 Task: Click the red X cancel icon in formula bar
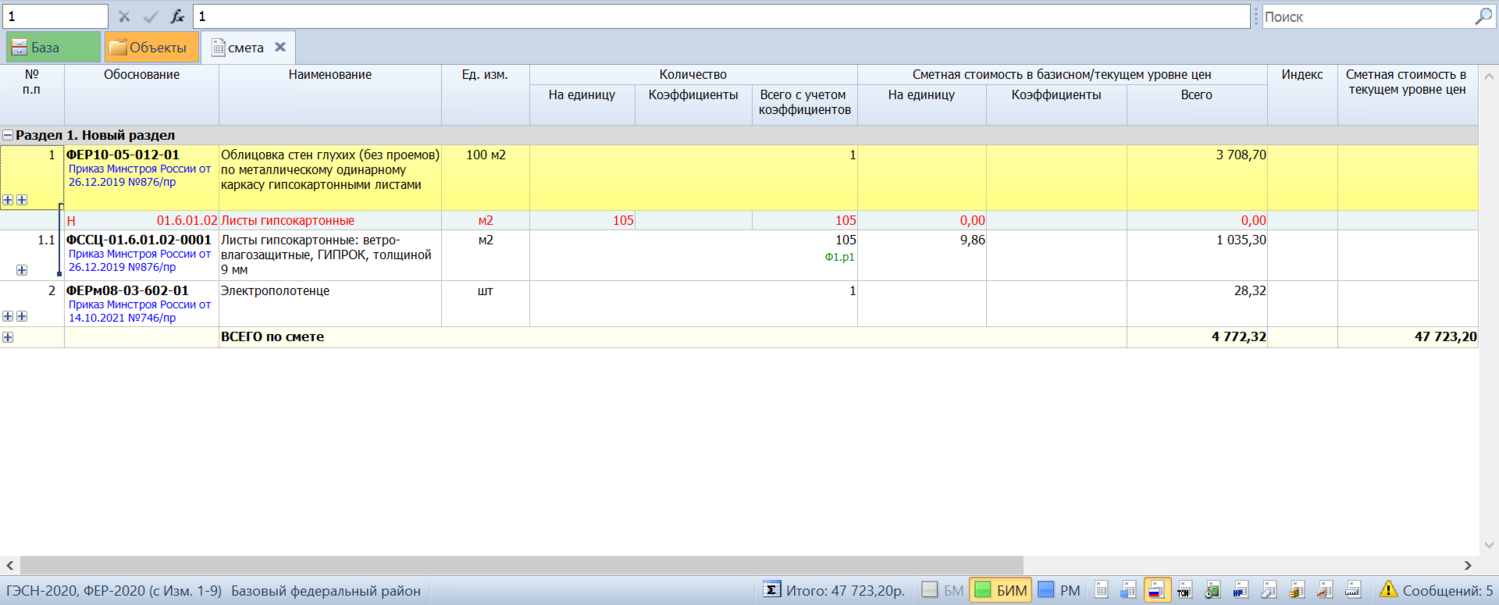tap(124, 17)
